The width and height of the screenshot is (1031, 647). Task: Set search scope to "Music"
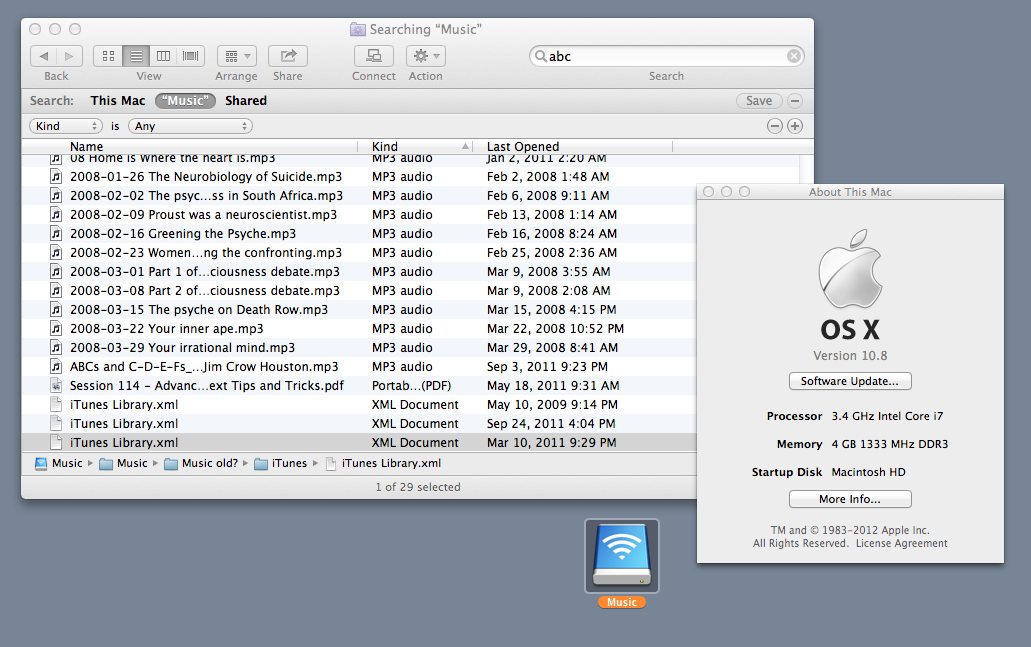tap(185, 101)
